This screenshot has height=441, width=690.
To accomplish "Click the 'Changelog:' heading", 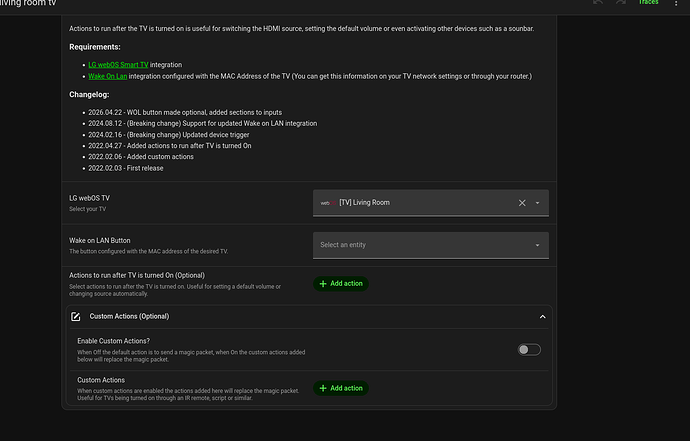I will click(x=89, y=95).
